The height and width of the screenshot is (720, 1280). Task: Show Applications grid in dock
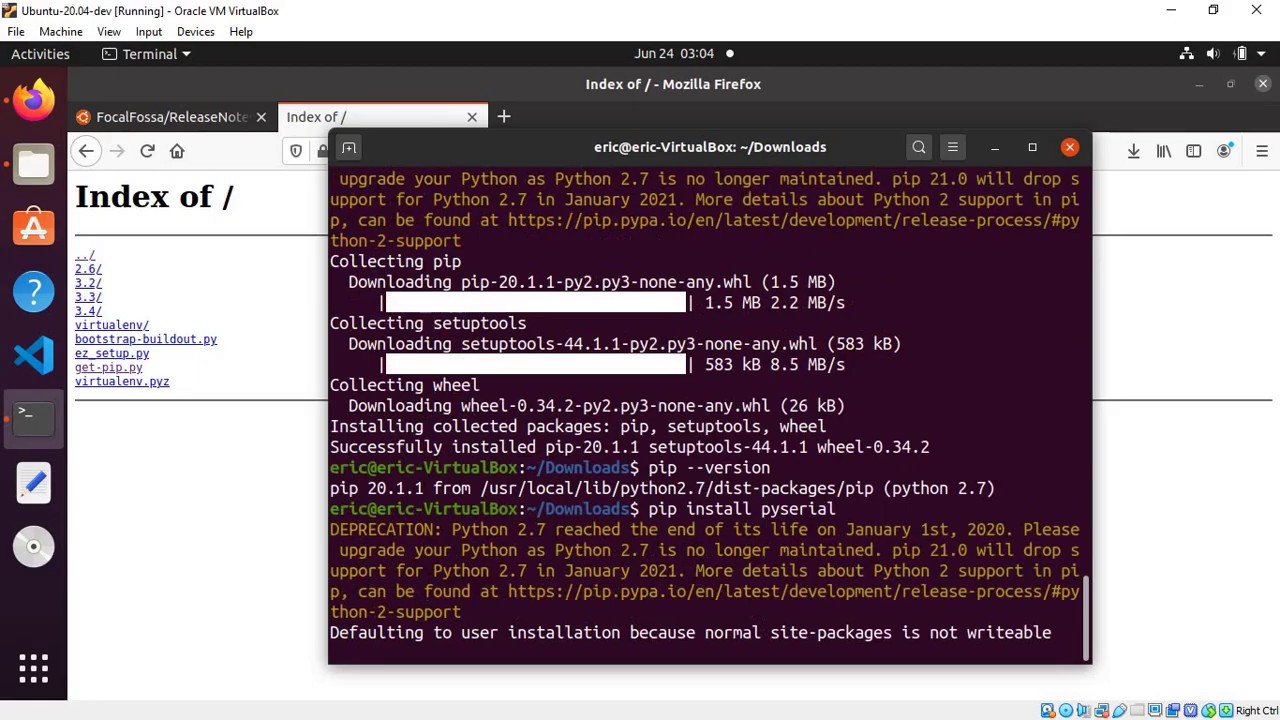pyautogui.click(x=33, y=669)
